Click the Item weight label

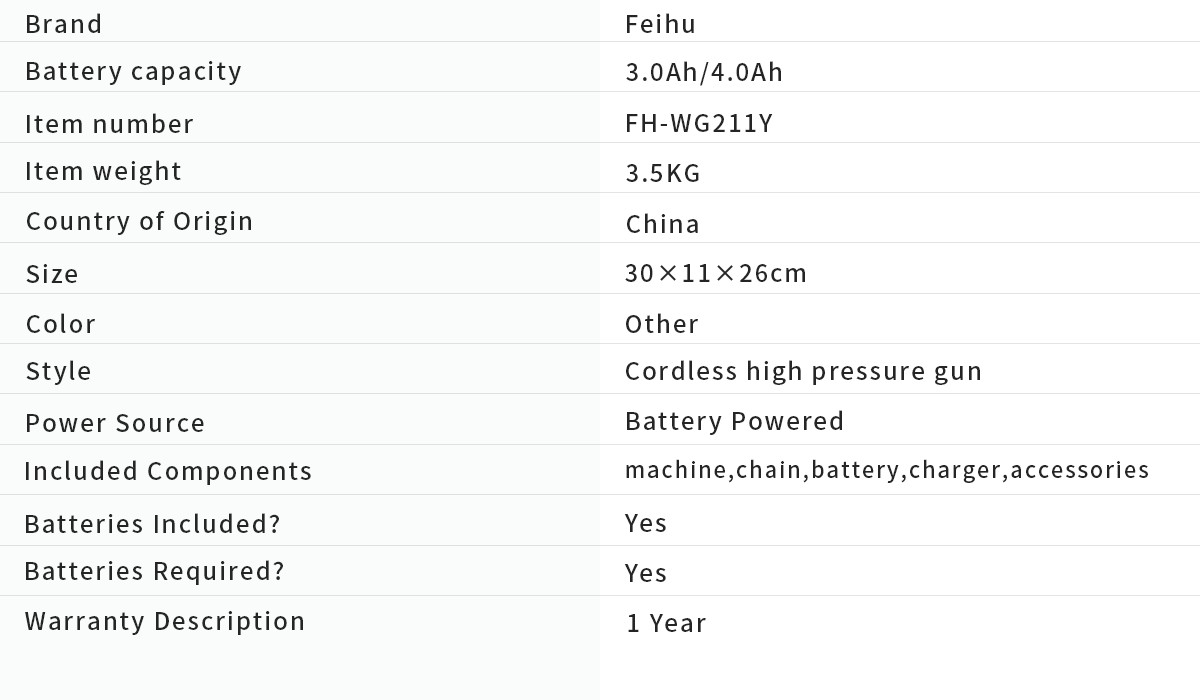point(103,171)
